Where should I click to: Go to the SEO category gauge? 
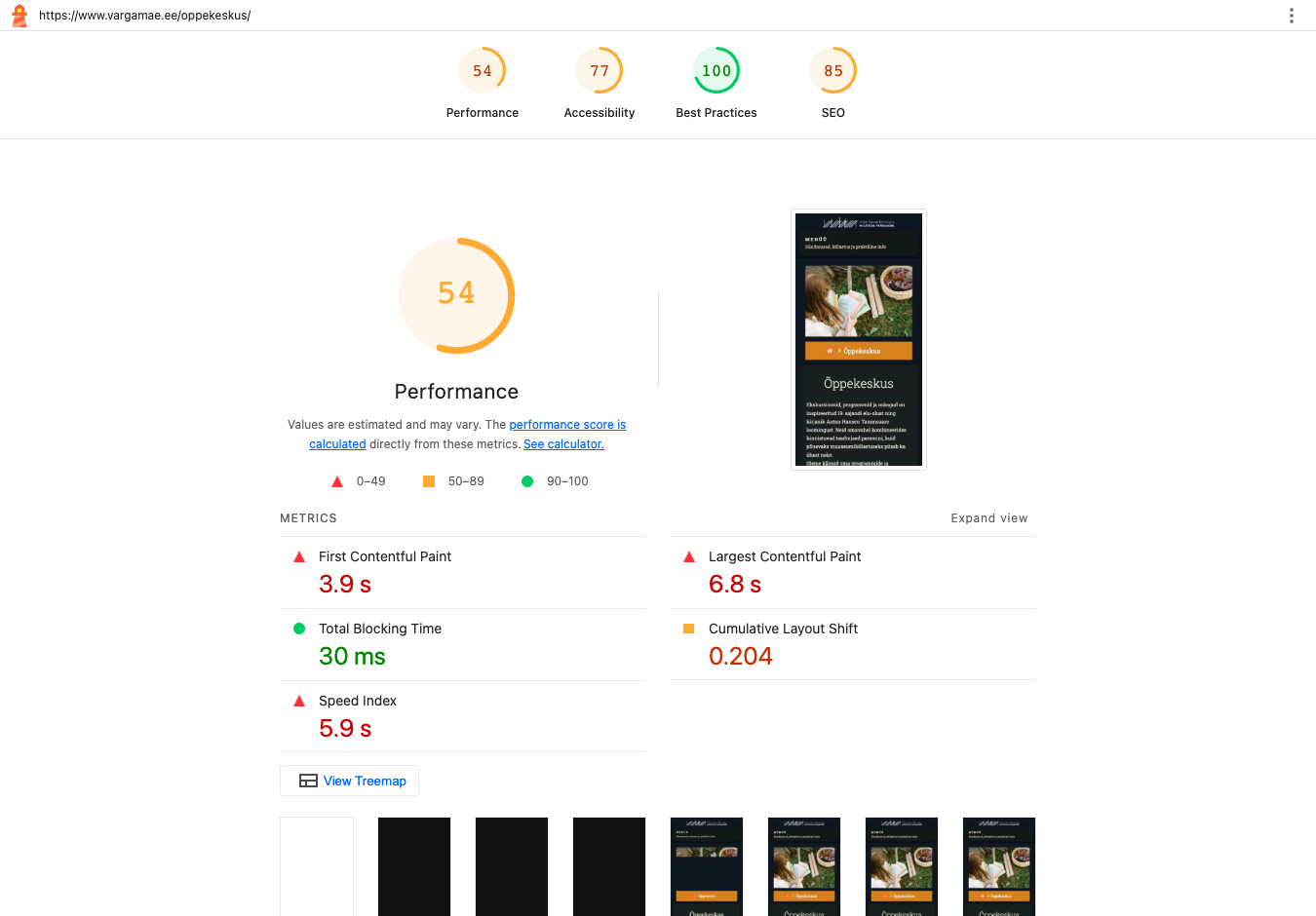833,84
